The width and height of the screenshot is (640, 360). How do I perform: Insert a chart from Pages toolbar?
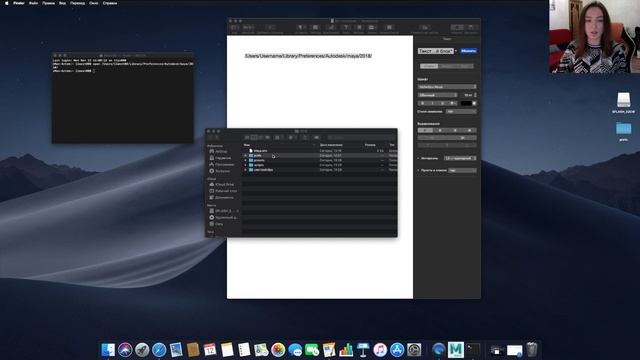[x=331, y=27]
